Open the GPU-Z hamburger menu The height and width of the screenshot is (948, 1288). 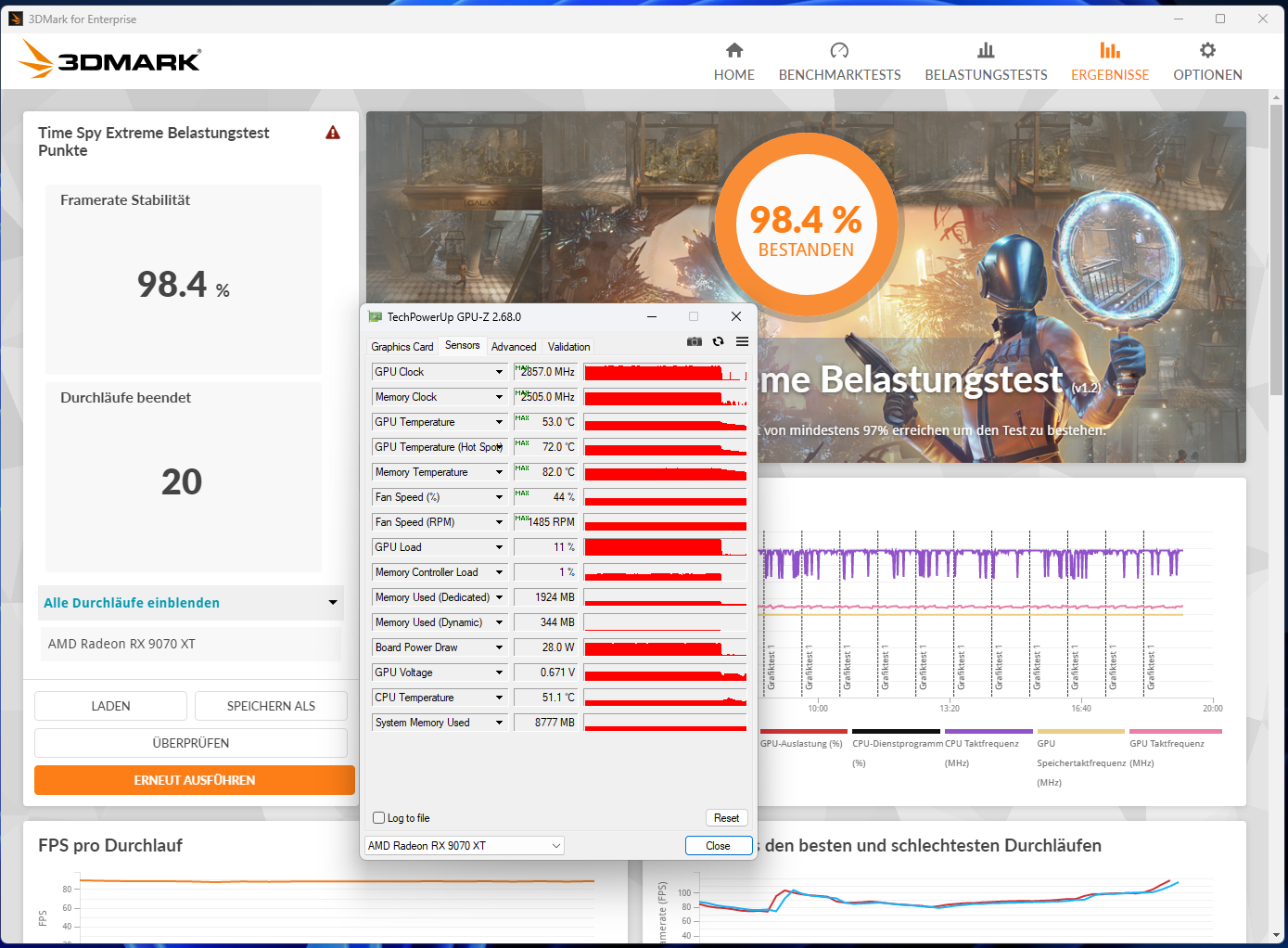pyautogui.click(x=742, y=341)
